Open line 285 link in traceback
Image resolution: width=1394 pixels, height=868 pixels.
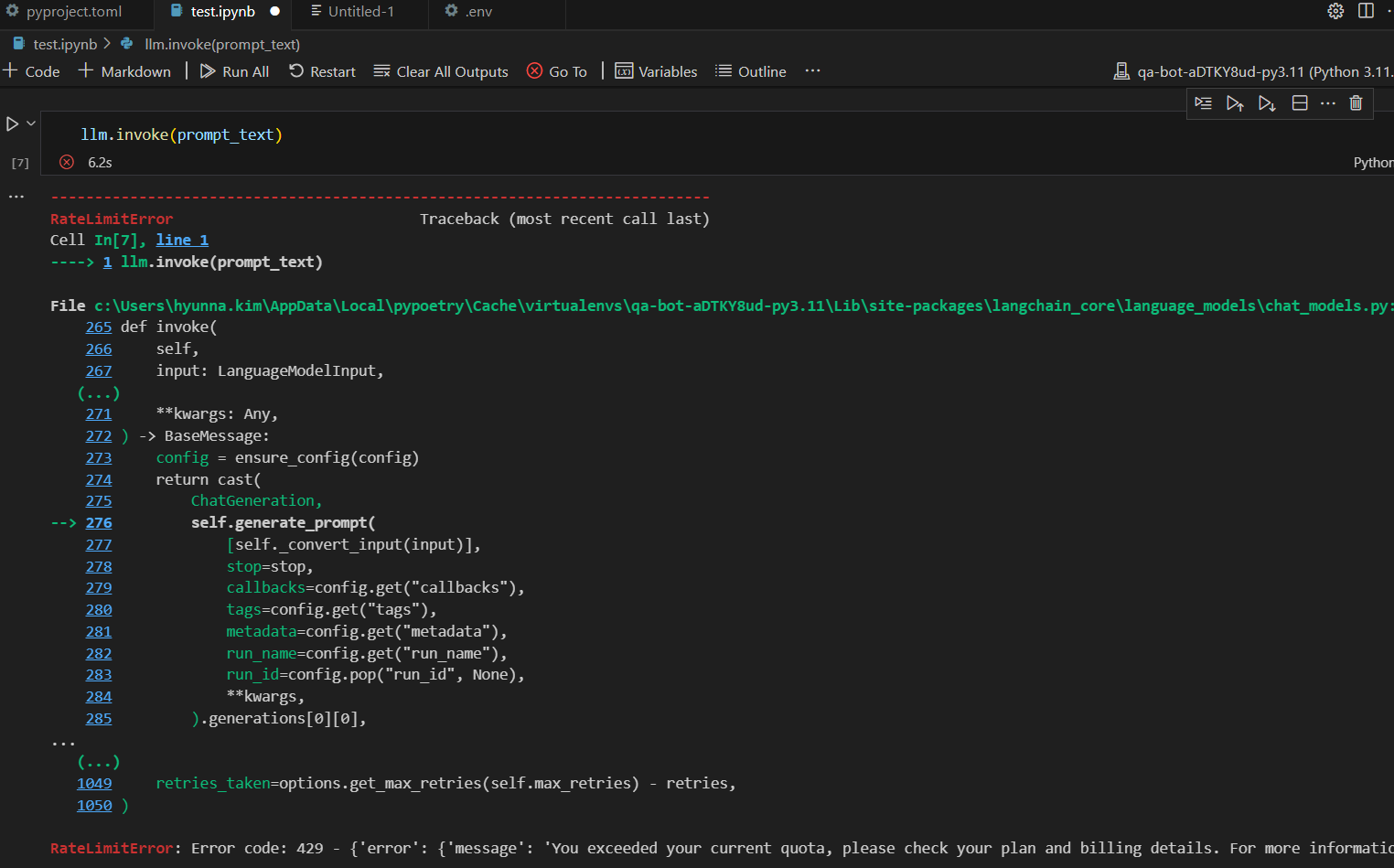coord(99,718)
